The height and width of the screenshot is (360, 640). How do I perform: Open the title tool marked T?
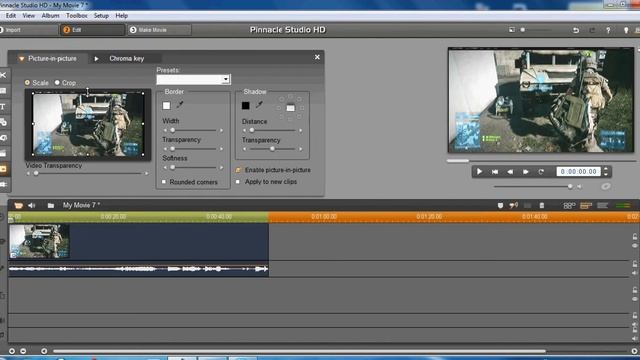click(2, 107)
